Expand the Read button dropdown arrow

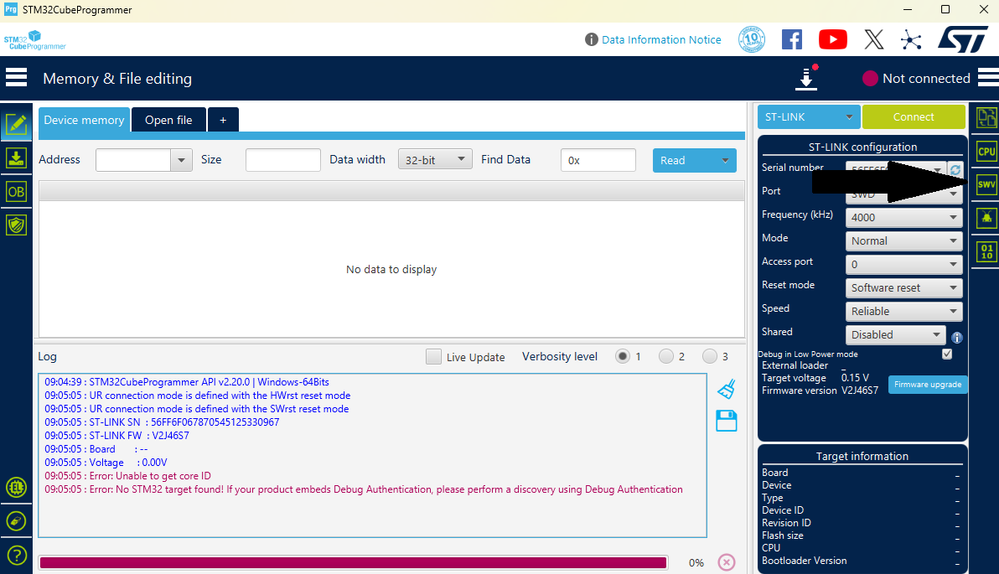click(725, 161)
